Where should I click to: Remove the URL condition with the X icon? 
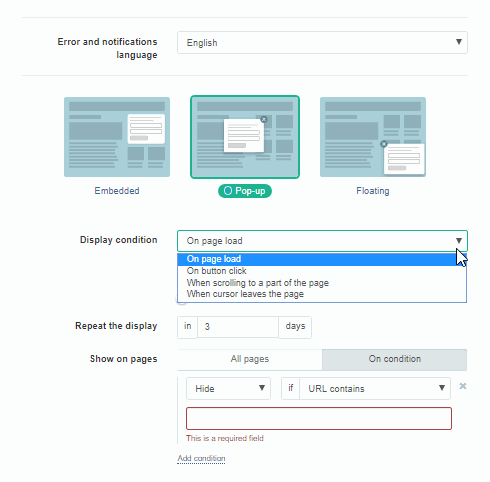[x=463, y=386]
